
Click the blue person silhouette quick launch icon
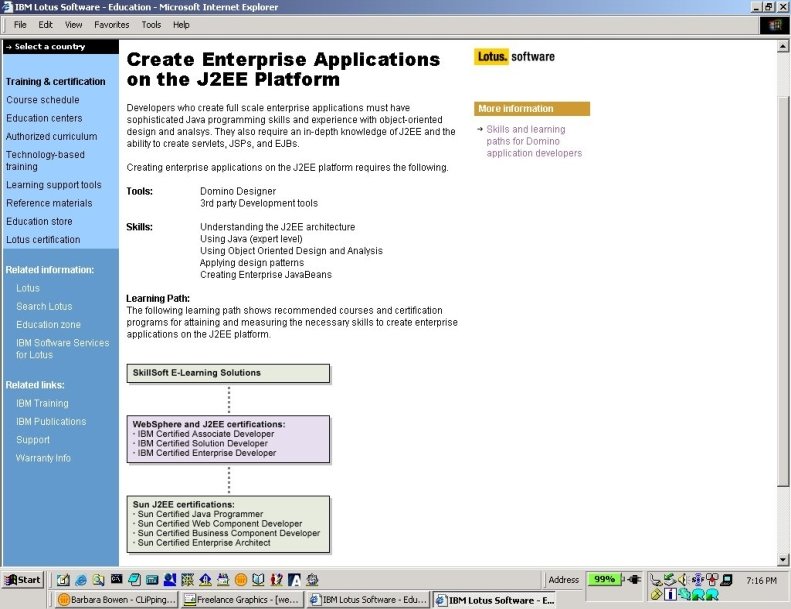(170, 580)
